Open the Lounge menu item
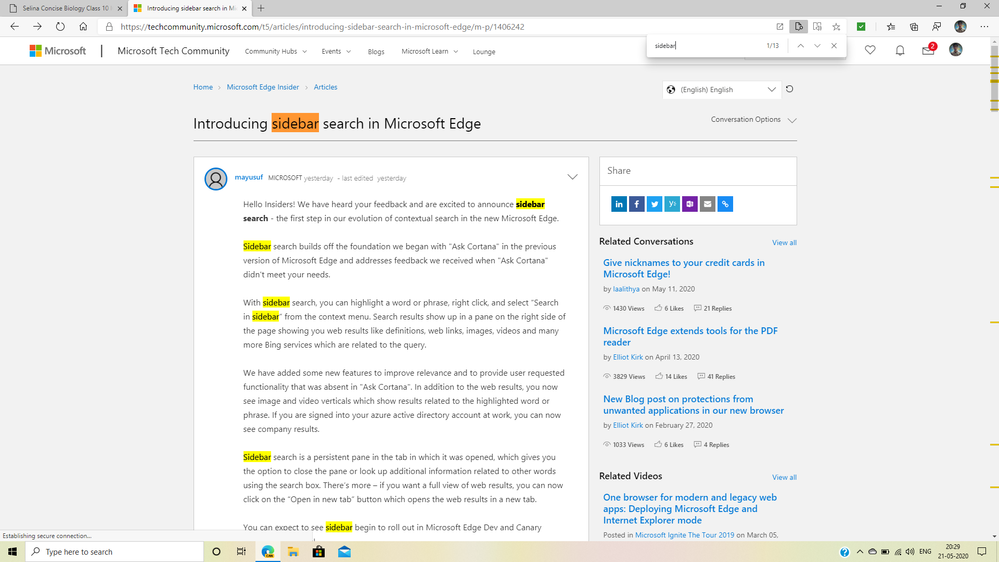The image size is (999, 562). click(484, 52)
